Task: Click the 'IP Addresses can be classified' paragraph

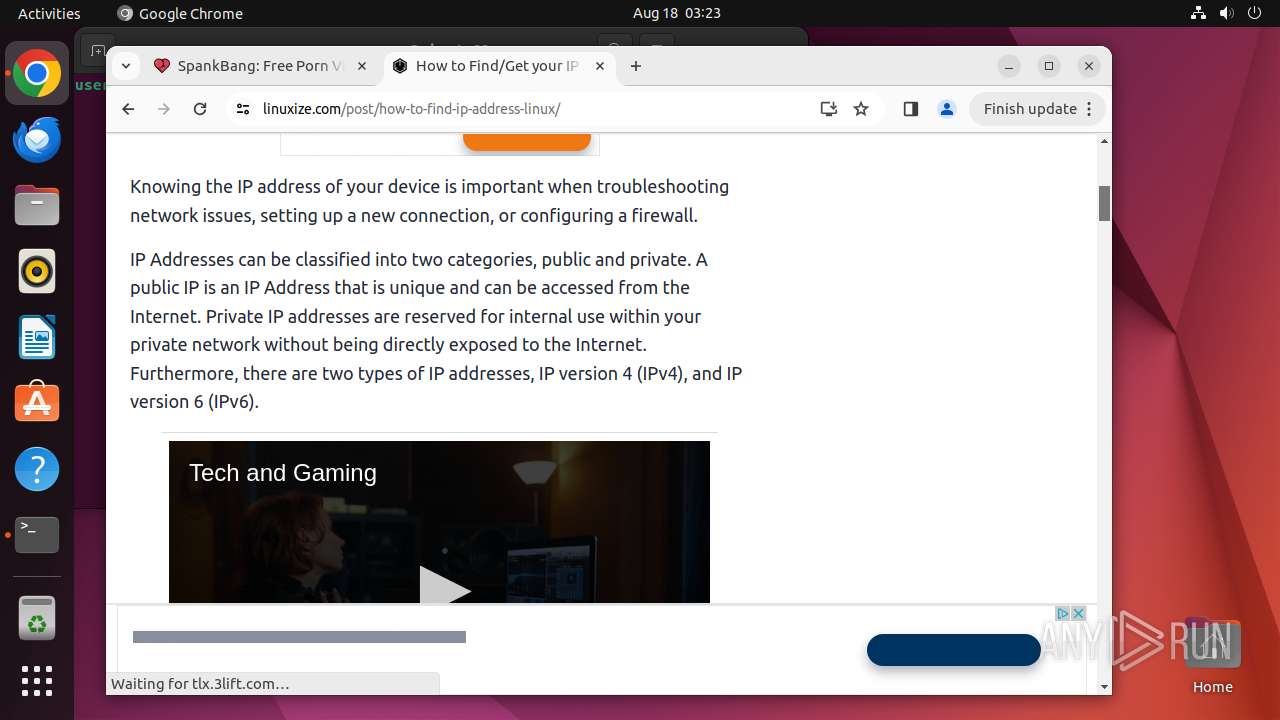Action: [436, 331]
